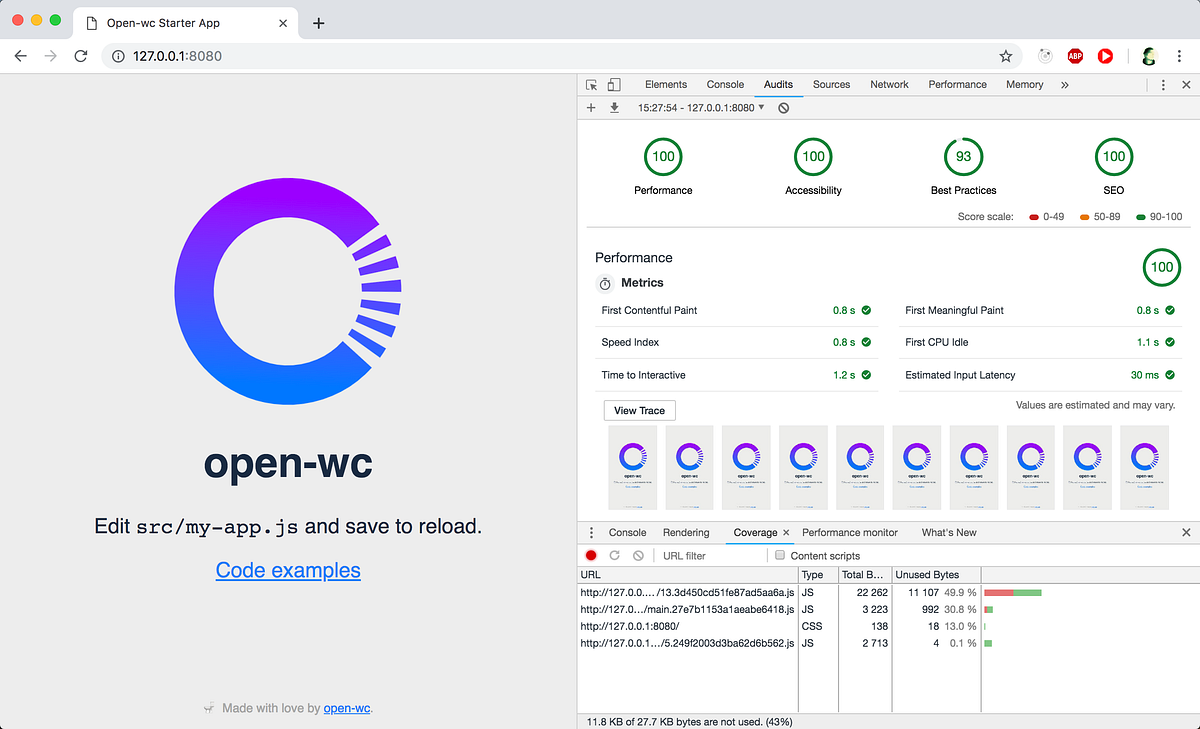Reload page to capture coverage
The width and height of the screenshot is (1200, 729).
(614, 555)
